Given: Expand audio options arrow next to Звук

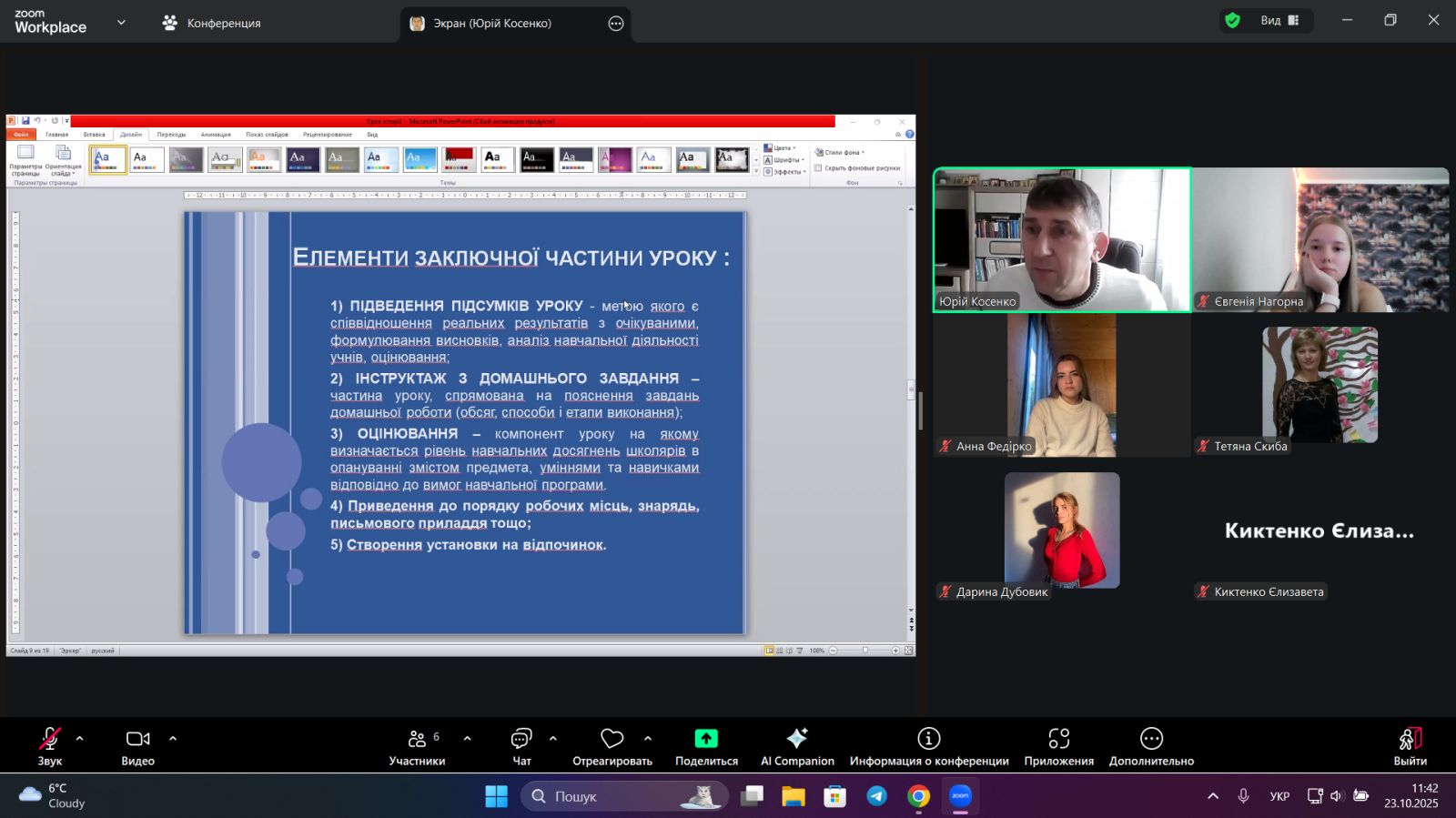Looking at the screenshot, I should coord(80,738).
